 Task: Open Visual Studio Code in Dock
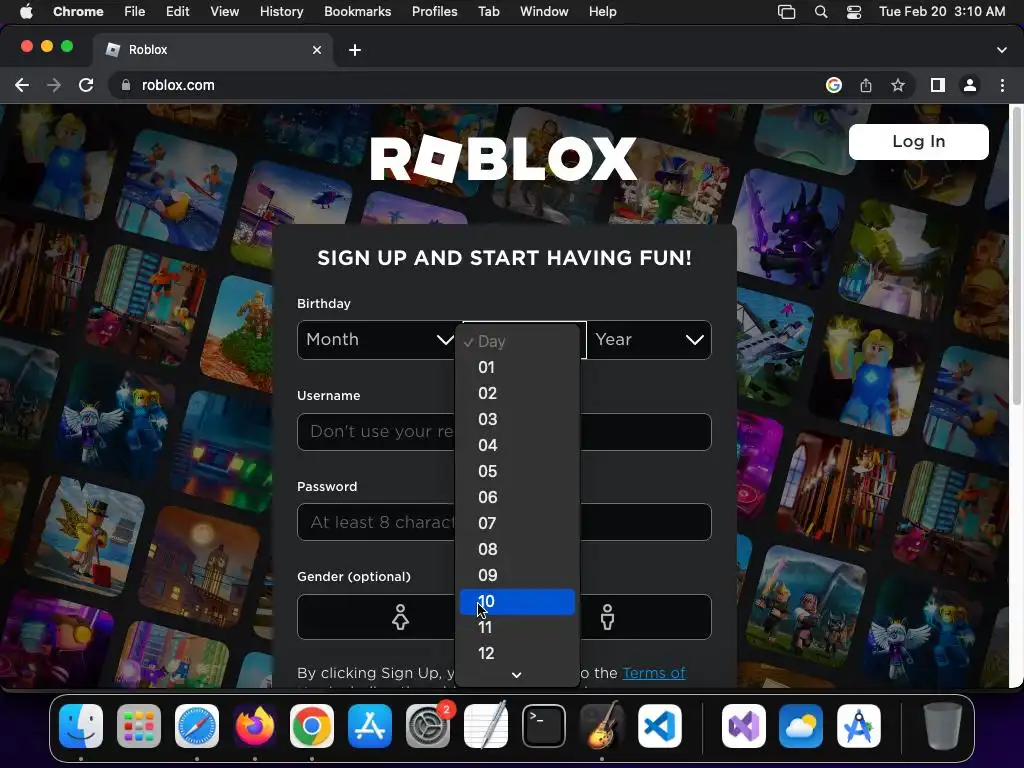tap(659, 726)
